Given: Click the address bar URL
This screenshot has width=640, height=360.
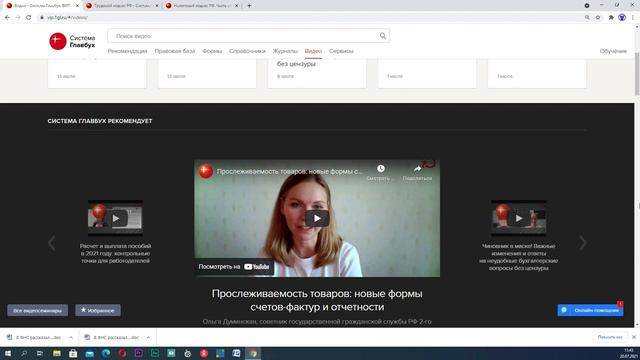Looking at the screenshot, I should pos(67,18).
